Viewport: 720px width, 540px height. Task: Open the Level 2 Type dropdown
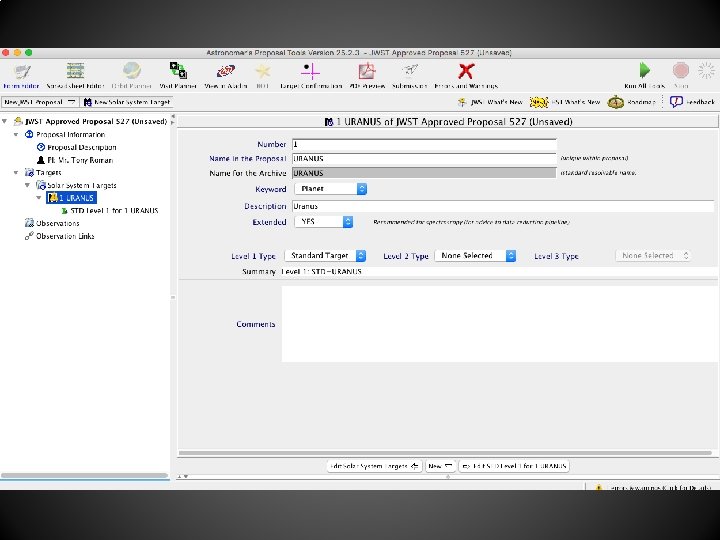point(475,256)
